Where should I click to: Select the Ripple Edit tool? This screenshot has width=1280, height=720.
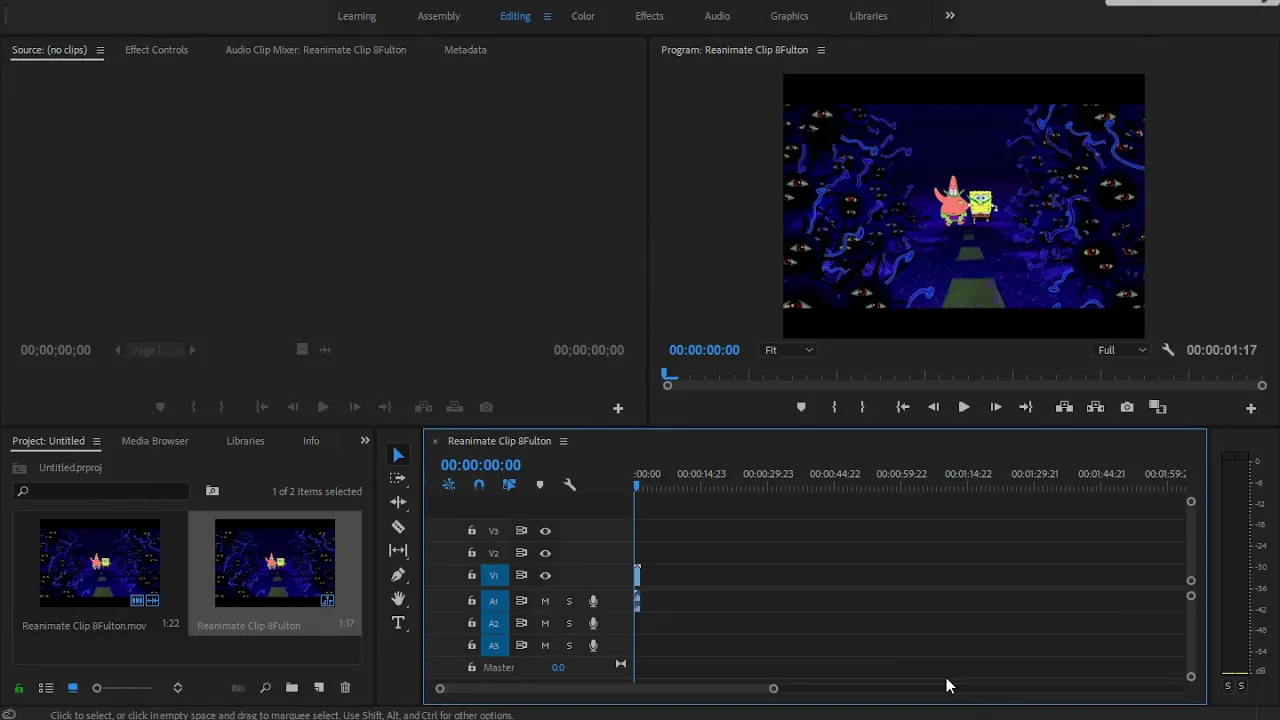pos(398,502)
